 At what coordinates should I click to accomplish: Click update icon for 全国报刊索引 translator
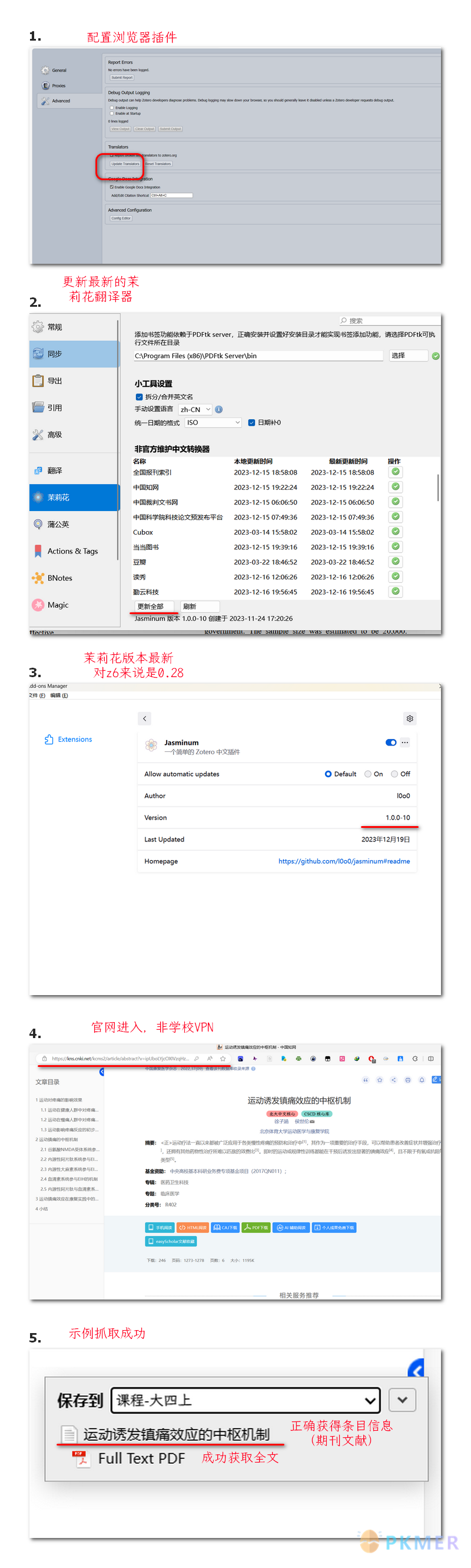(x=396, y=472)
